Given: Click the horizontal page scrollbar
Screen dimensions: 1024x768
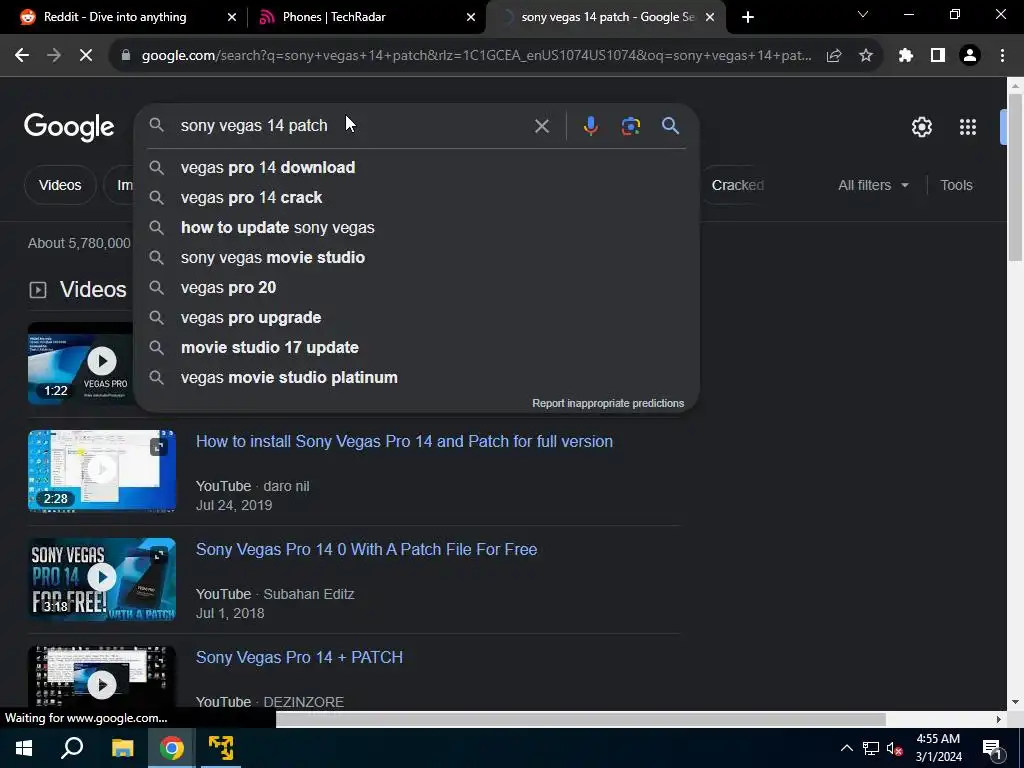Looking at the screenshot, I should (x=581, y=719).
